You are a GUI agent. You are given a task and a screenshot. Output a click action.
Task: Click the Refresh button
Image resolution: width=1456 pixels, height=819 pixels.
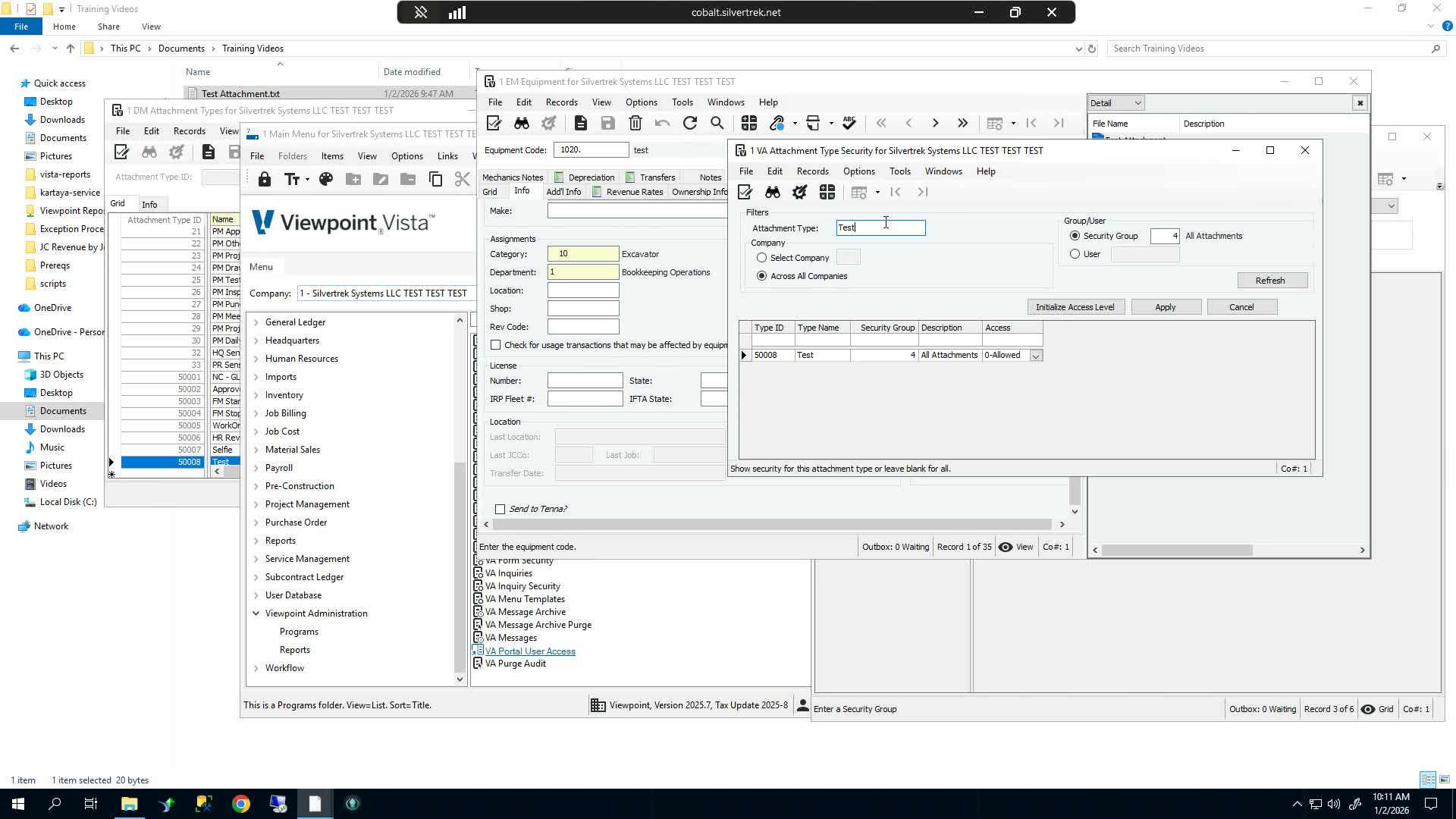[1272, 281]
